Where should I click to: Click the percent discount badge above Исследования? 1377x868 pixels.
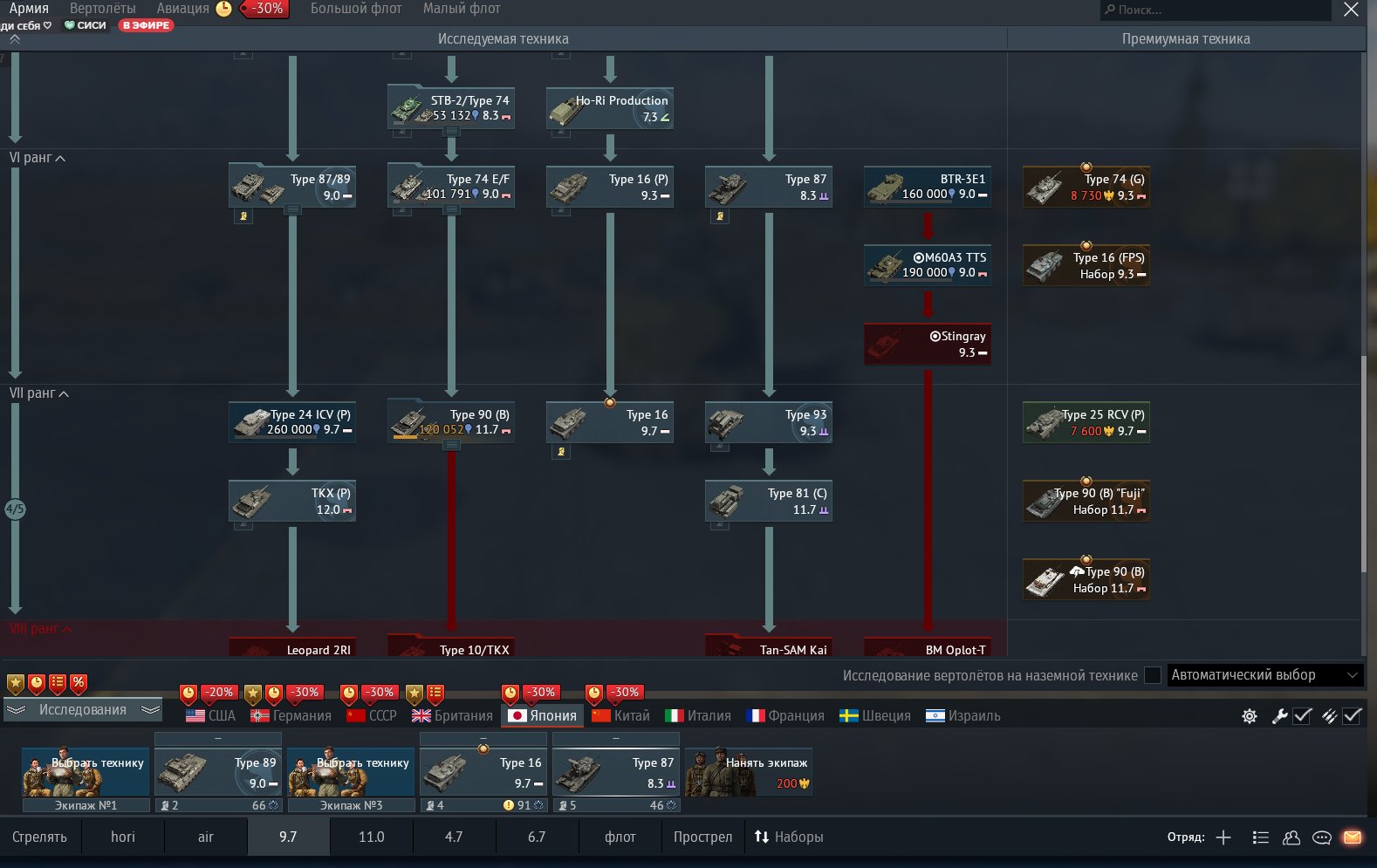point(79,683)
